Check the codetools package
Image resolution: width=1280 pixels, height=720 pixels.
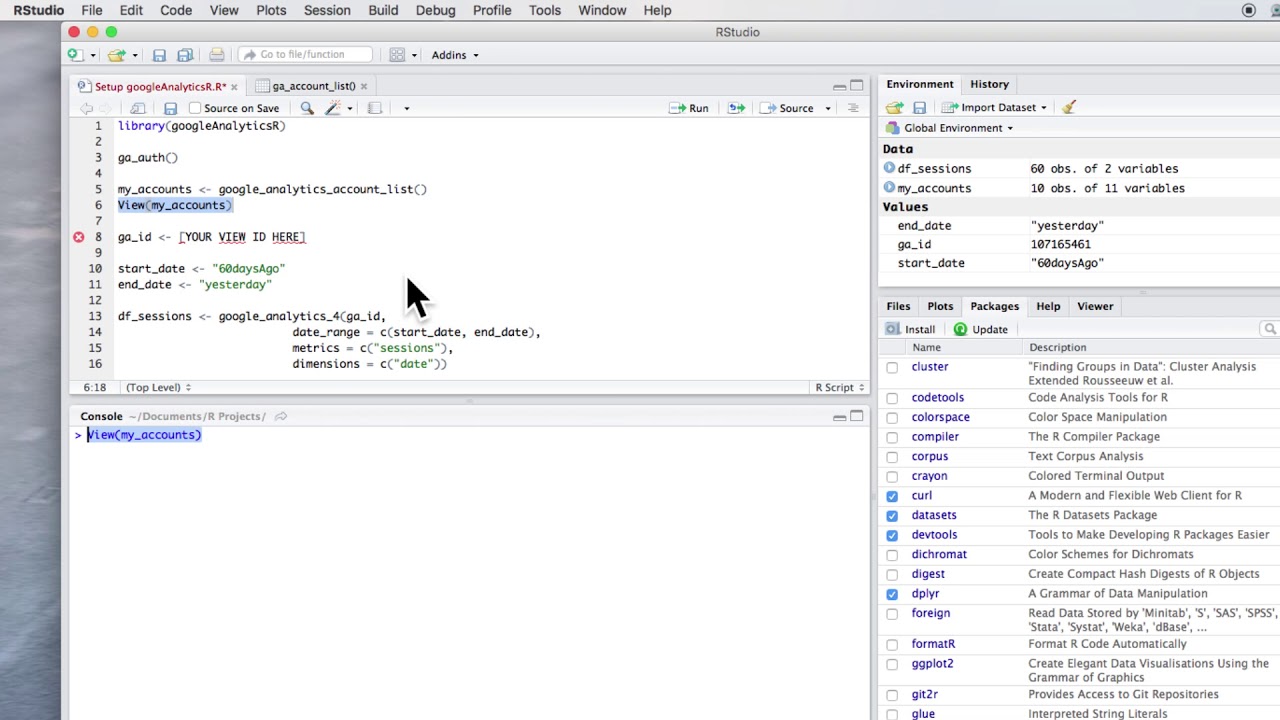[892, 398]
